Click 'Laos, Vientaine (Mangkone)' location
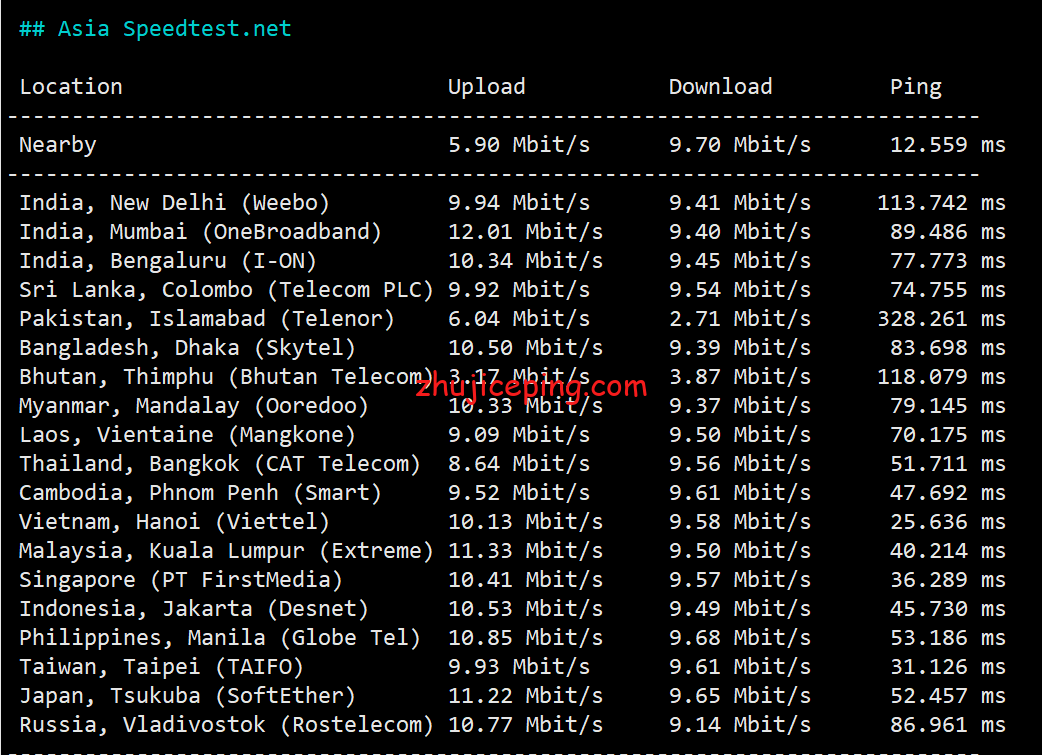This screenshot has width=1042, height=755. [187, 435]
